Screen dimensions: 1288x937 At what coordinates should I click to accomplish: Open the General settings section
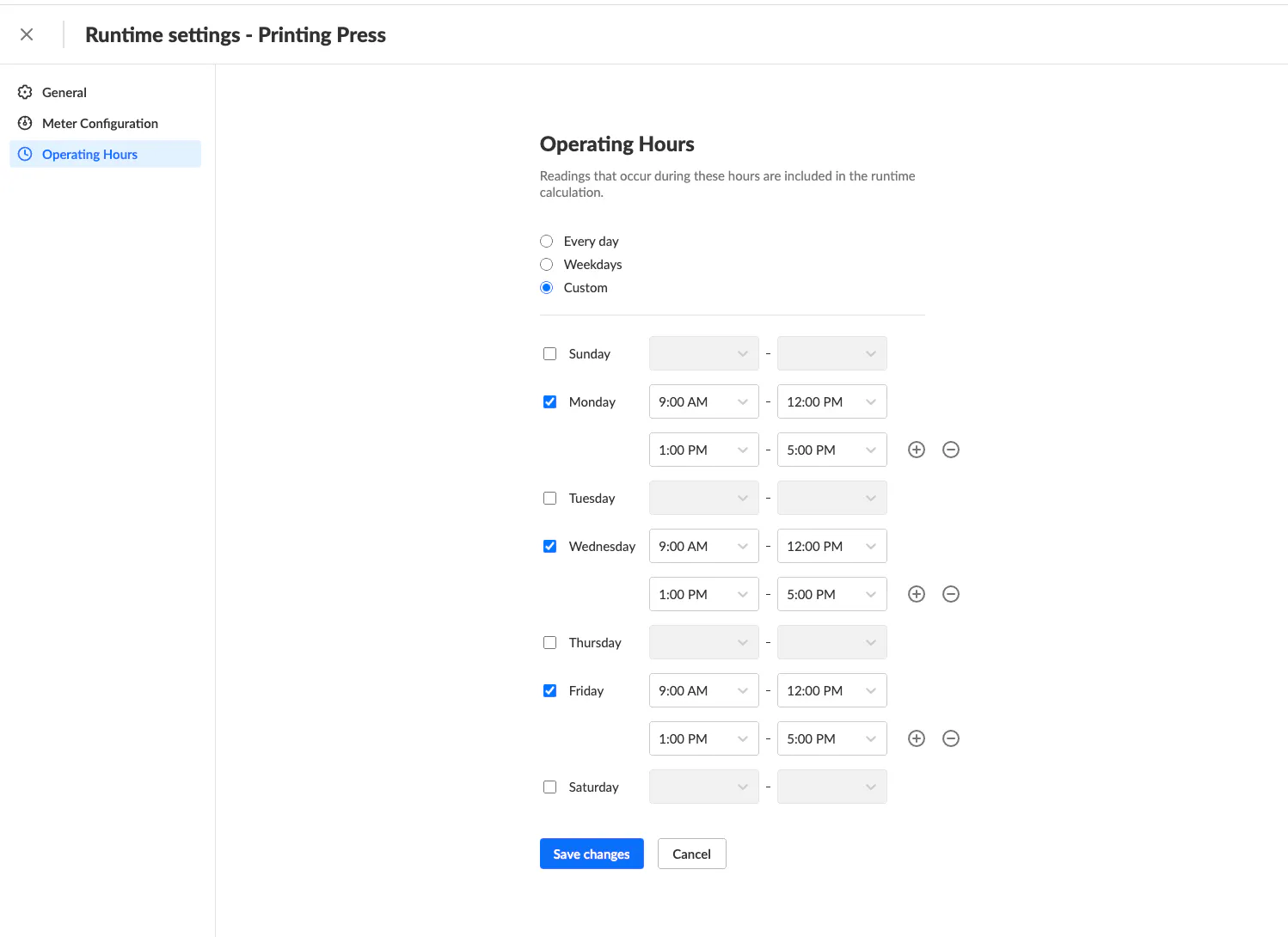(105, 92)
